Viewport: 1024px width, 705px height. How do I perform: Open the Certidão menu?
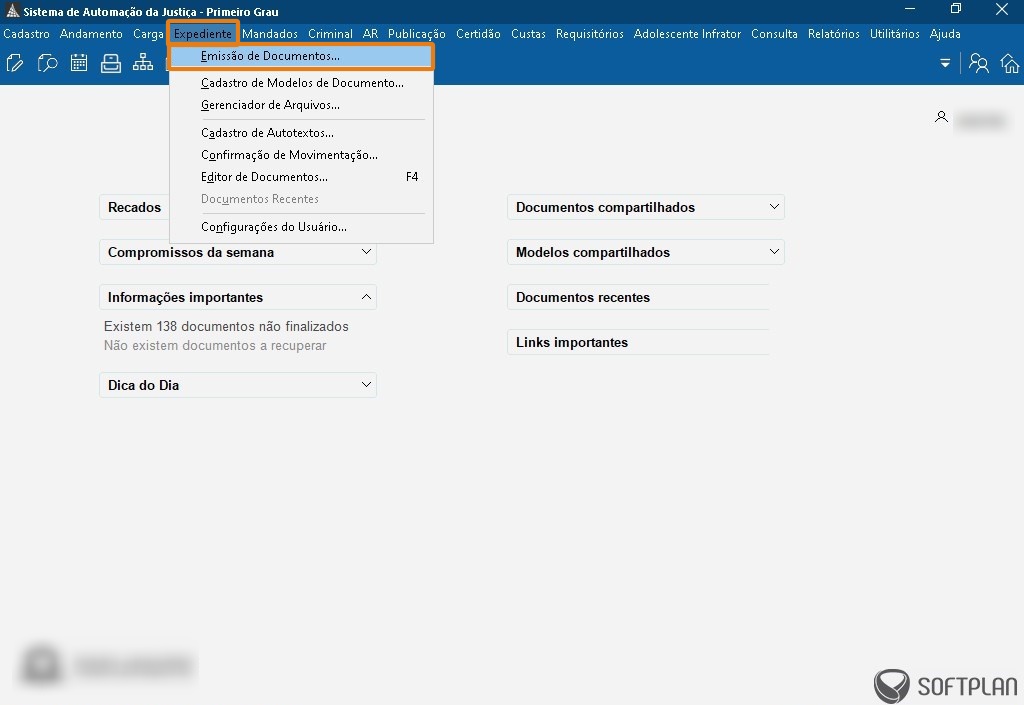pos(478,34)
